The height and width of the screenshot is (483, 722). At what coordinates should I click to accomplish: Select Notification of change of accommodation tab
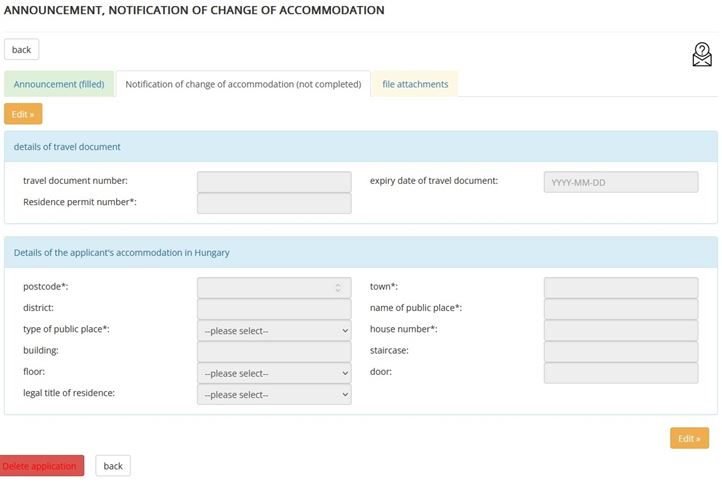pos(243,84)
